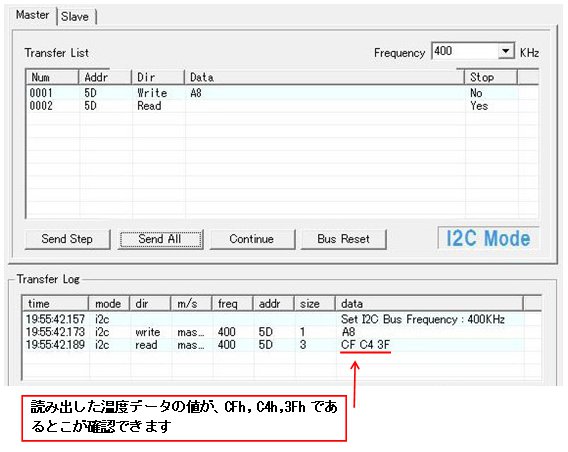Click the size value 3 in the log
Viewport: 568px width, 452px height.
tap(303, 345)
